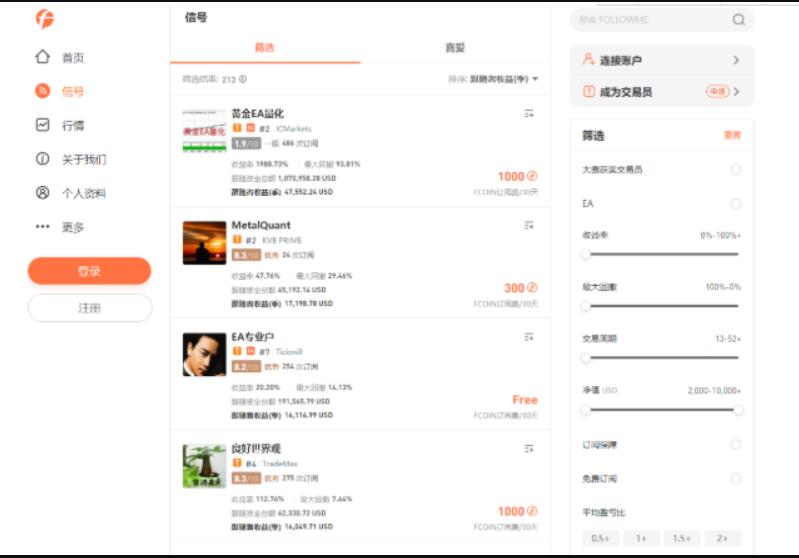This screenshot has height=558, width=799.
Task: Open the MetalQuant signal title
Action: coord(261,225)
